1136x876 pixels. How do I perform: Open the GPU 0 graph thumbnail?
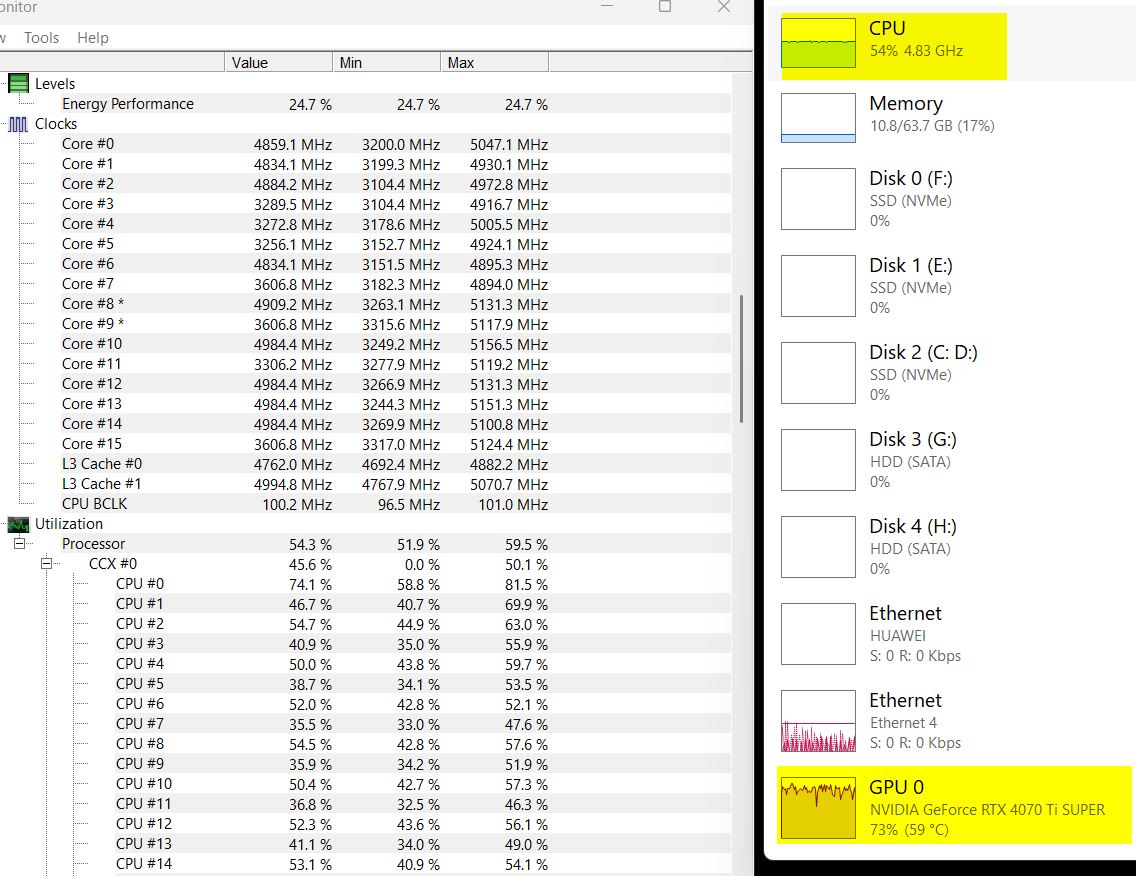tap(818, 808)
